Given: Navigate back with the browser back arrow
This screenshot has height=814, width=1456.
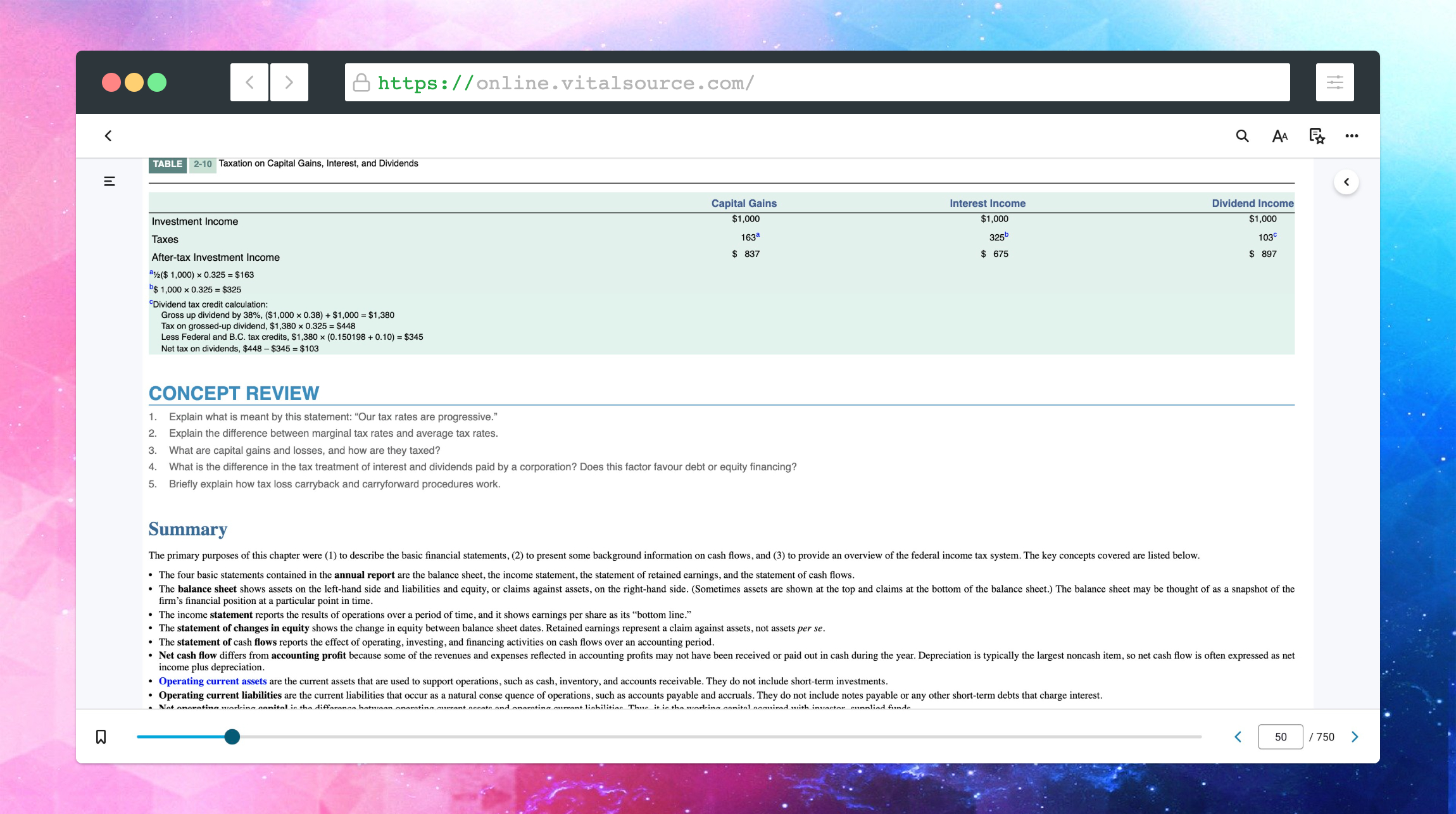Looking at the screenshot, I should click(x=249, y=82).
